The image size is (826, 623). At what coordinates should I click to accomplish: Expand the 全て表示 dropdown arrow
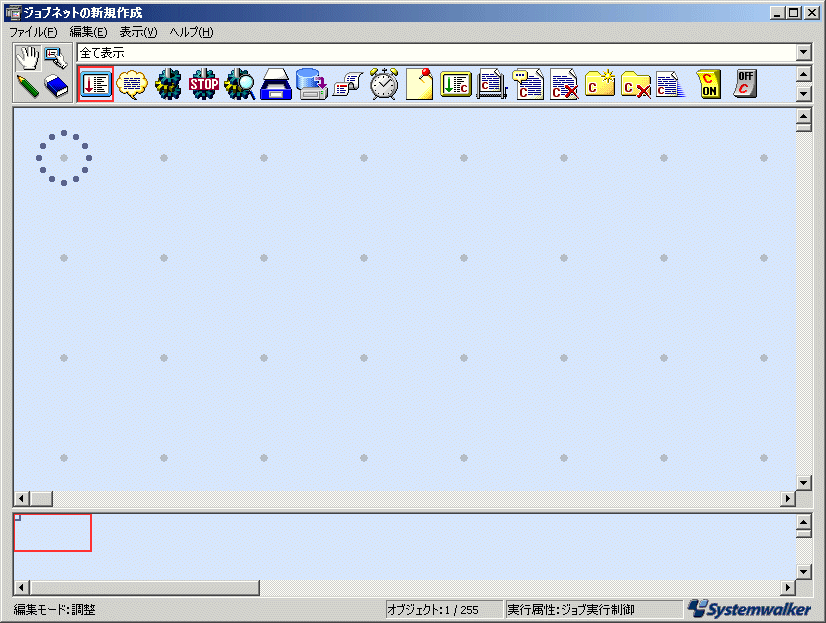[803, 52]
